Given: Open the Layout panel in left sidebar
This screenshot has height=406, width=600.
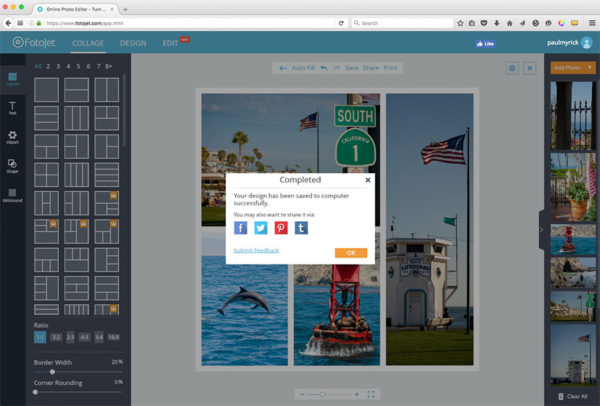Looking at the screenshot, I should [x=12, y=79].
